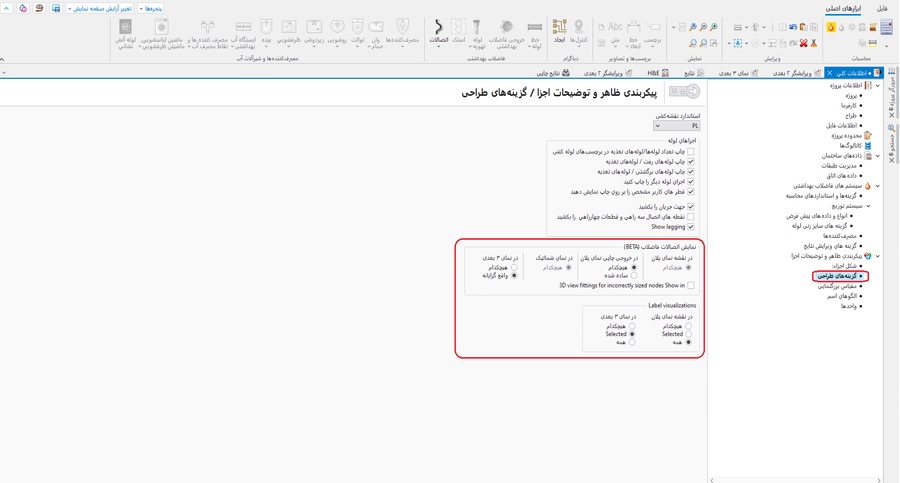Open the H&E document tab
Viewport: 900px width, 483px height.
click(658, 73)
